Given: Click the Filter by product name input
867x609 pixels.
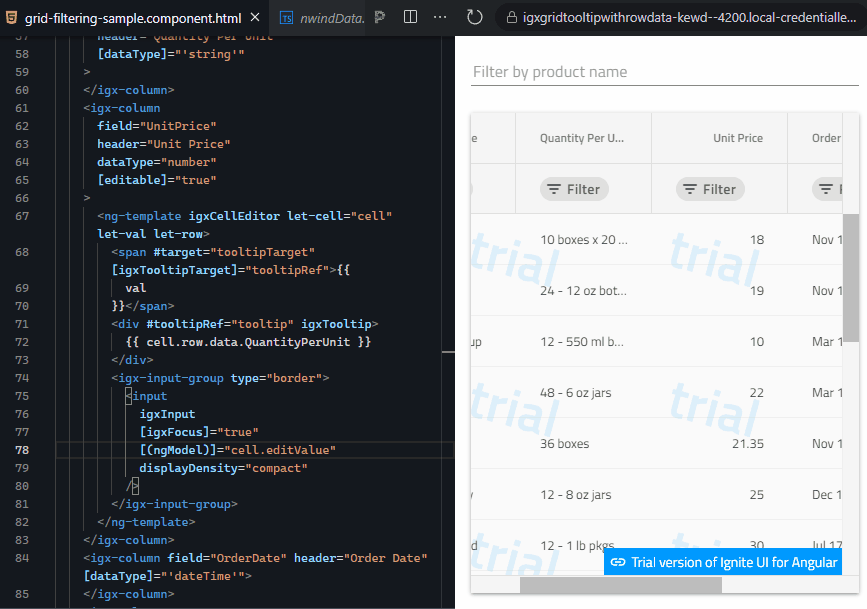Looking at the screenshot, I should (x=664, y=72).
